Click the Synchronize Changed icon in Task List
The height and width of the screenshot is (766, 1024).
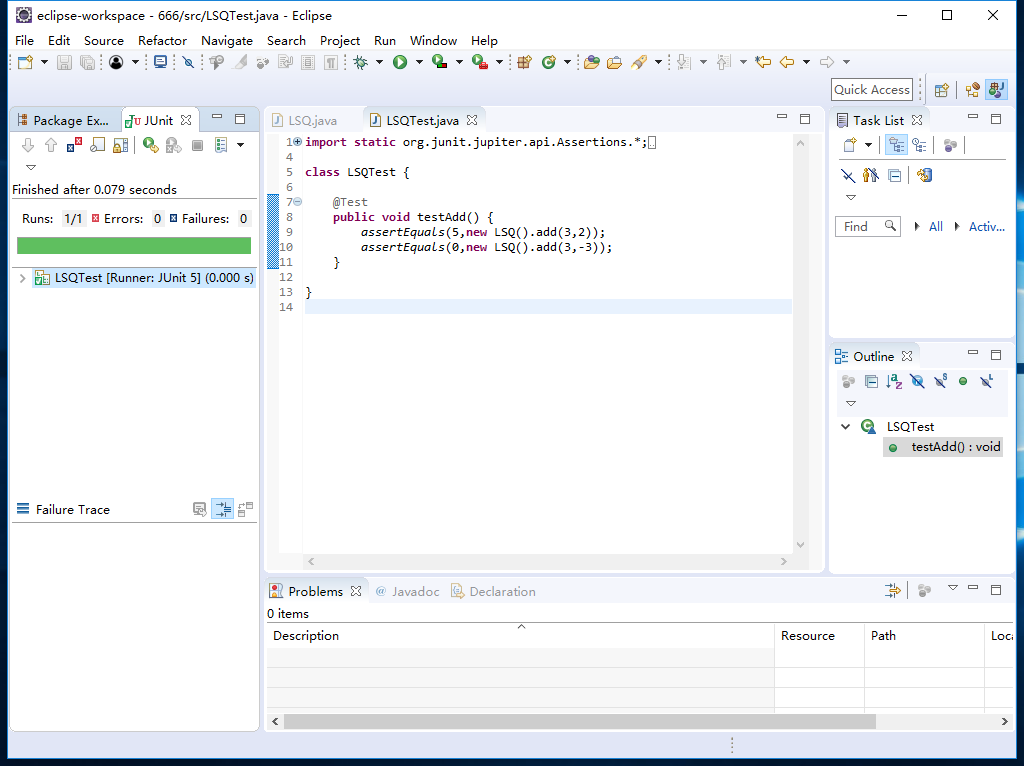pos(924,175)
